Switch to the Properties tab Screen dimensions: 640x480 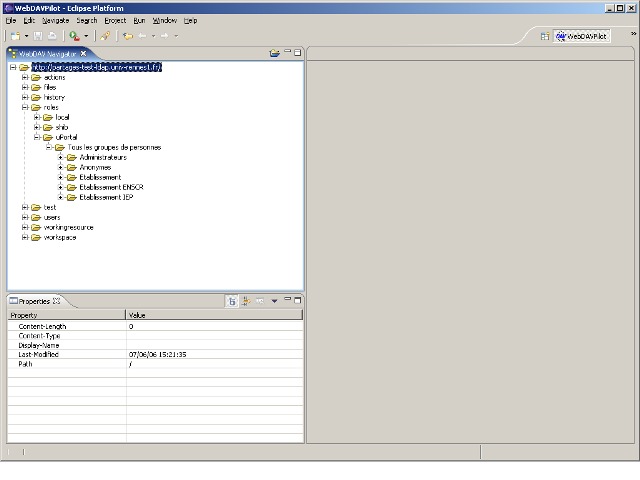[35, 300]
